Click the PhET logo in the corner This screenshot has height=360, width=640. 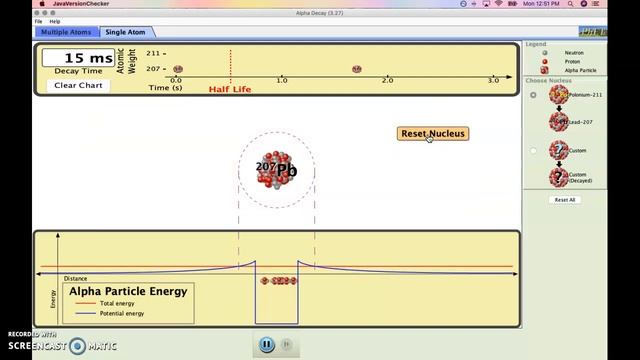pyautogui.click(x=593, y=32)
